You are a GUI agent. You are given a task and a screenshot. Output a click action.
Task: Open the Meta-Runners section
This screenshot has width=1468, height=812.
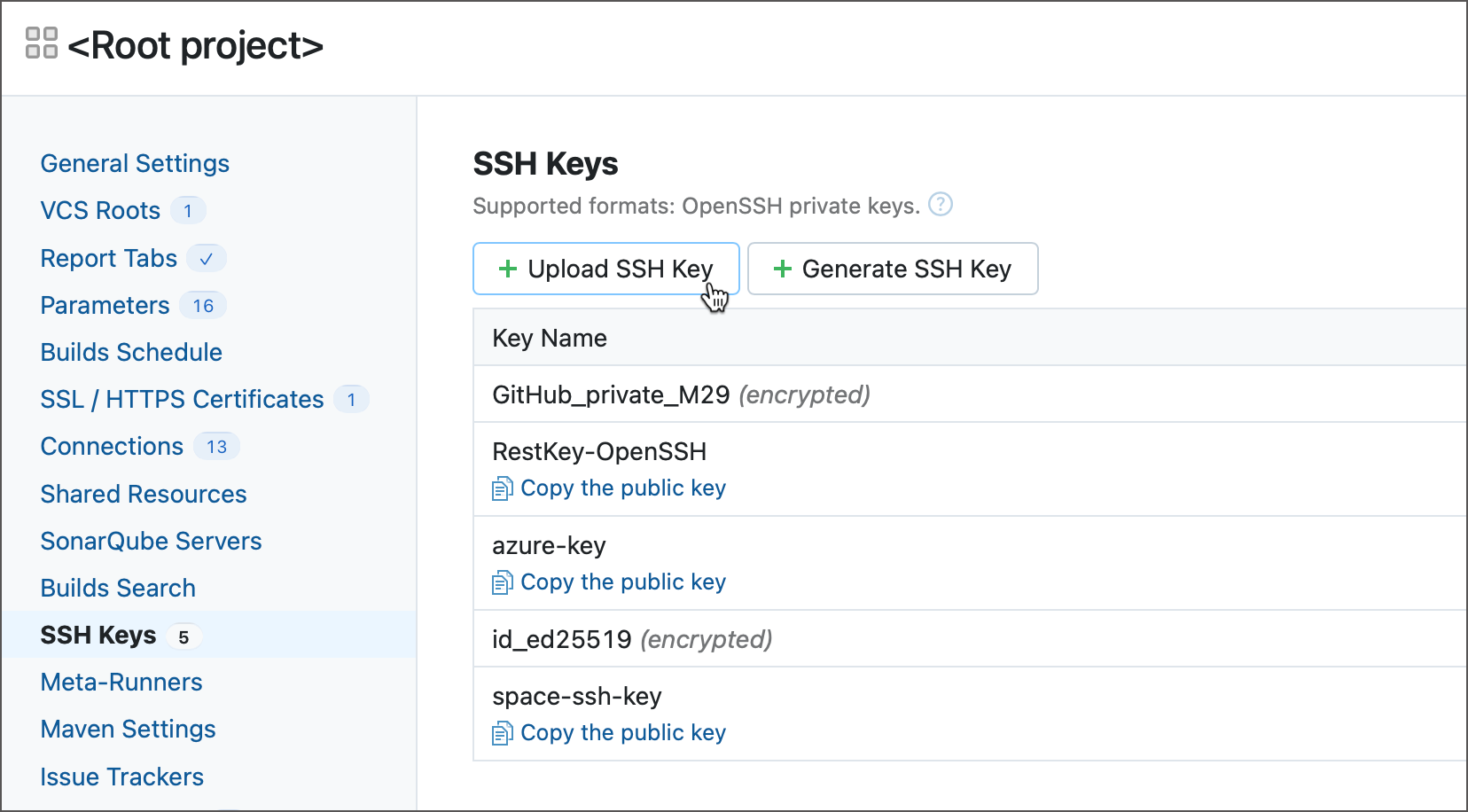[x=121, y=682]
